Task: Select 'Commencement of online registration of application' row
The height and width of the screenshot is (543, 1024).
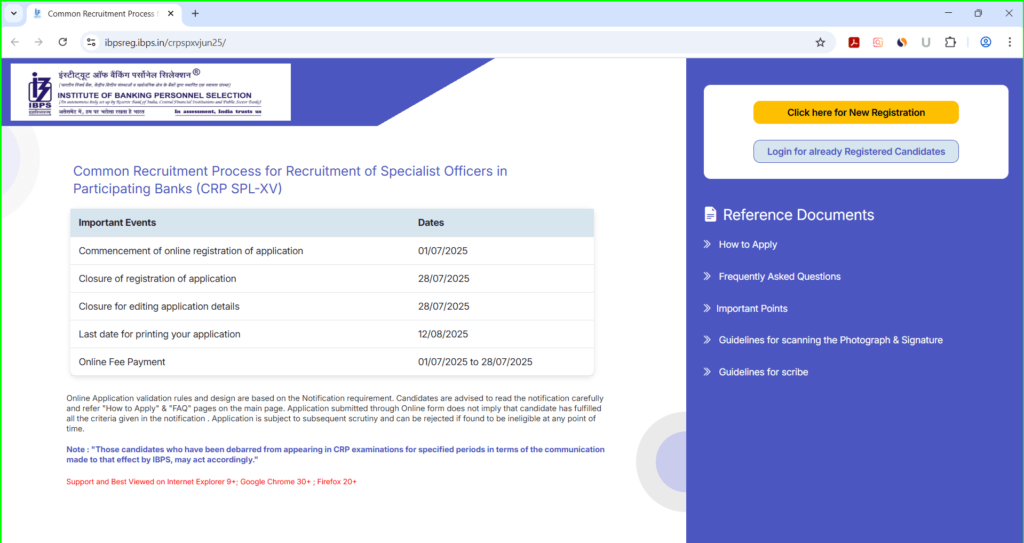Action: tap(332, 251)
